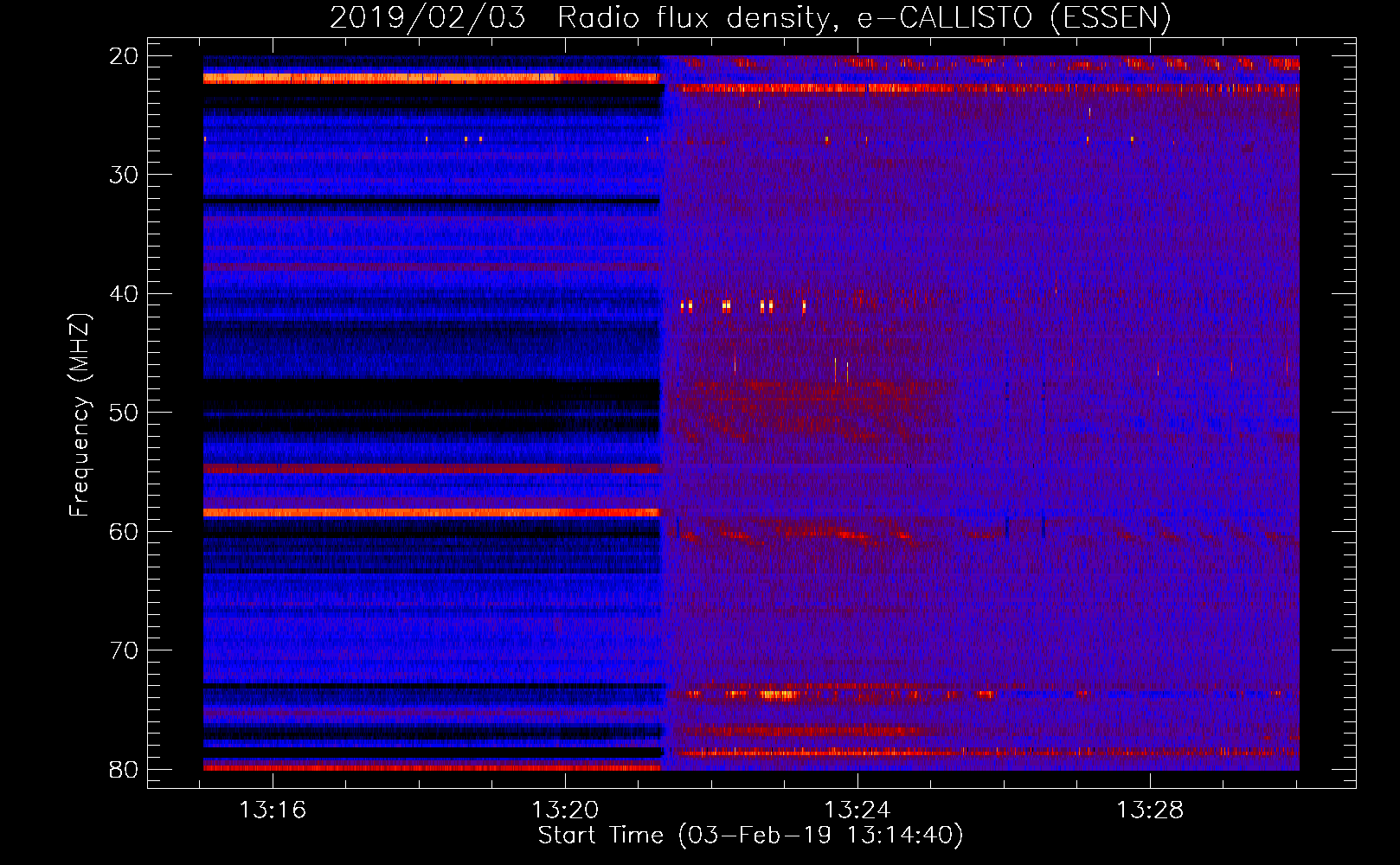Click the orange-red band near 58 MHz
The image size is (1400, 865).
click(x=432, y=512)
